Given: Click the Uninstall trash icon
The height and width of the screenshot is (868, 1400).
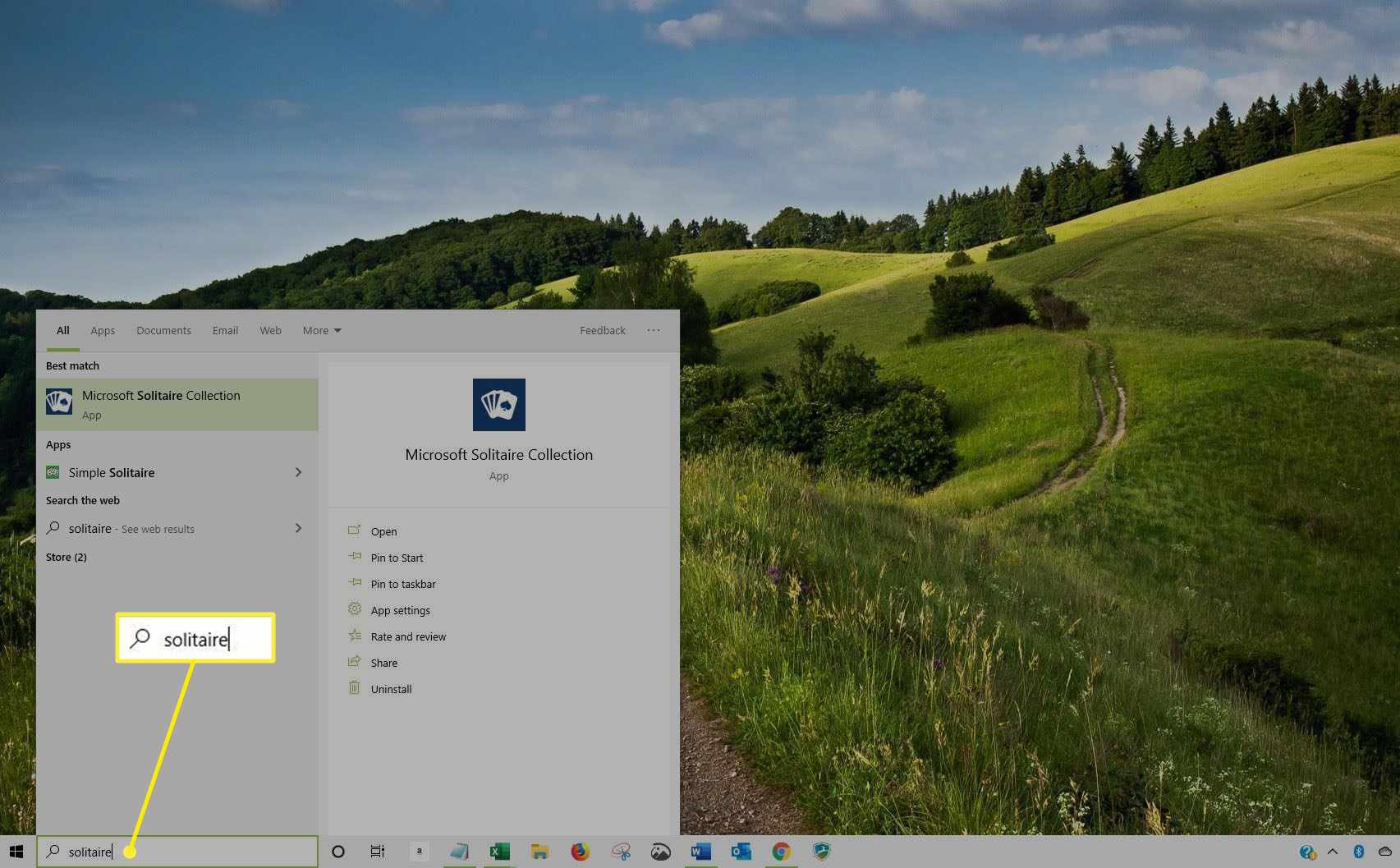Looking at the screenshot, I should coord(355,688).
